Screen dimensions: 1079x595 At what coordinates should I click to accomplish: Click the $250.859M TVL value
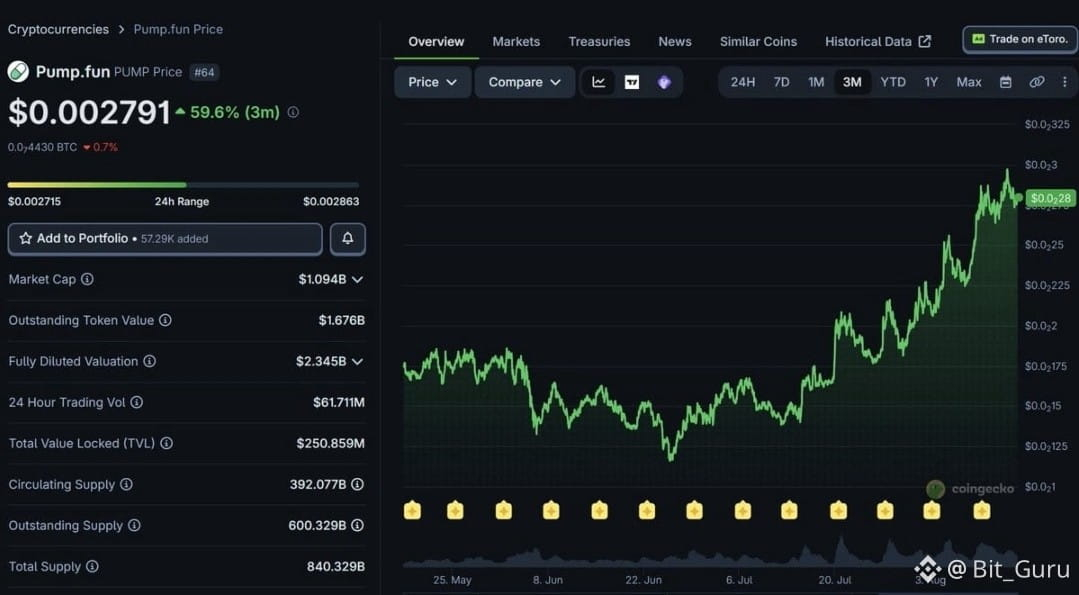330,444
